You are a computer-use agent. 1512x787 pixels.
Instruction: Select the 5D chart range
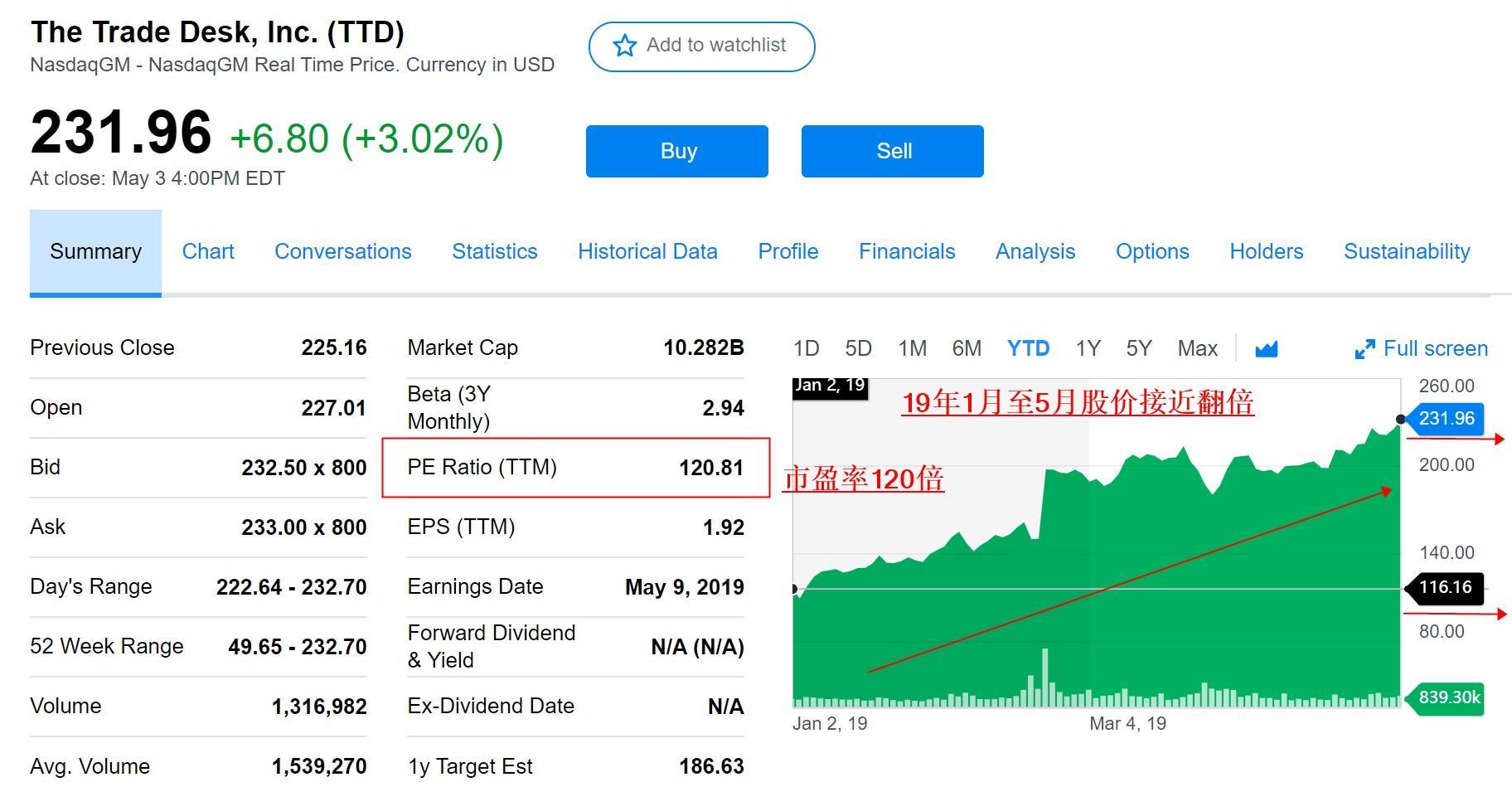point(858,348)
